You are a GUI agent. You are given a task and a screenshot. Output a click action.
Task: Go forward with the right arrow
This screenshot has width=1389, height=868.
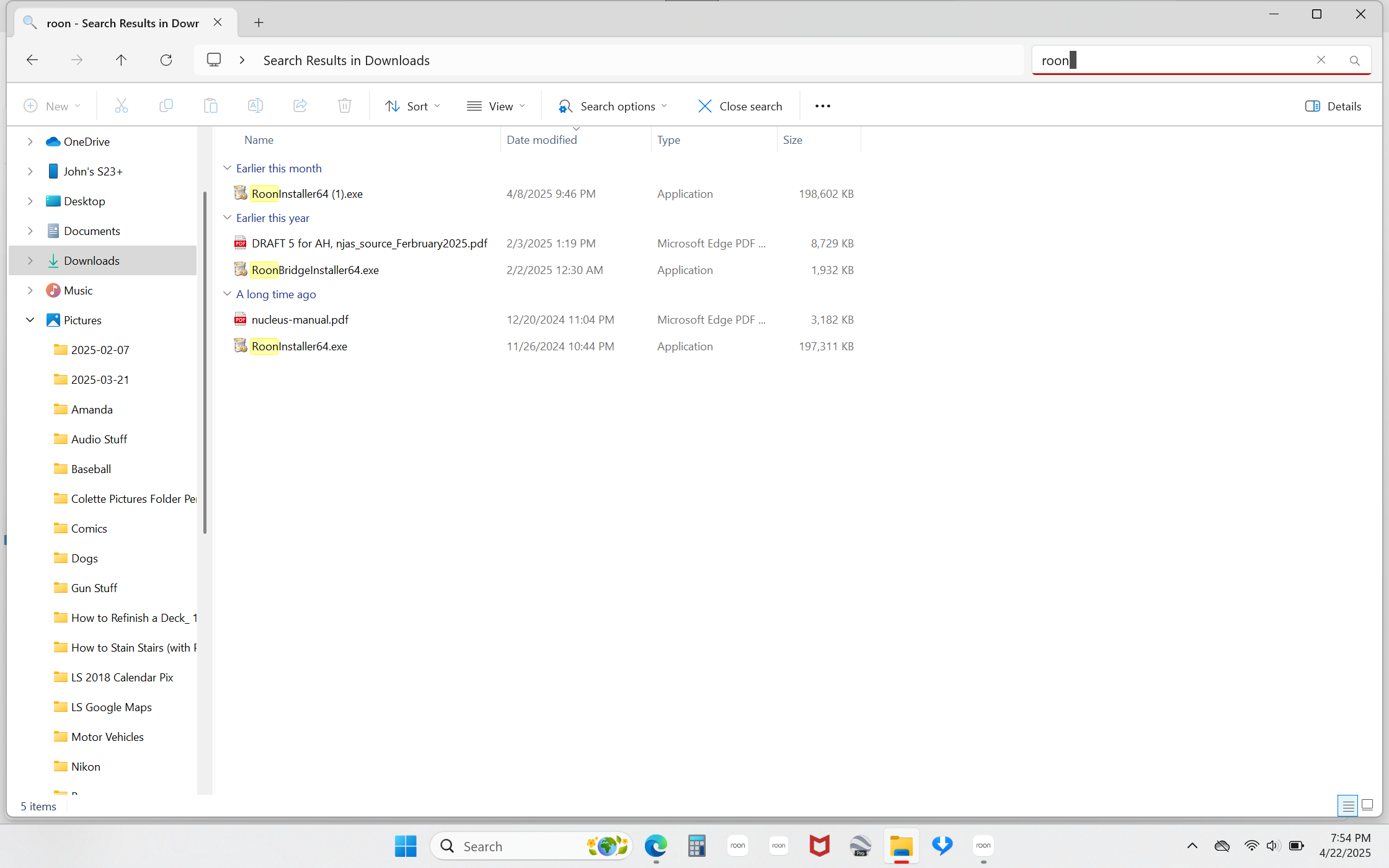point(77,60)
